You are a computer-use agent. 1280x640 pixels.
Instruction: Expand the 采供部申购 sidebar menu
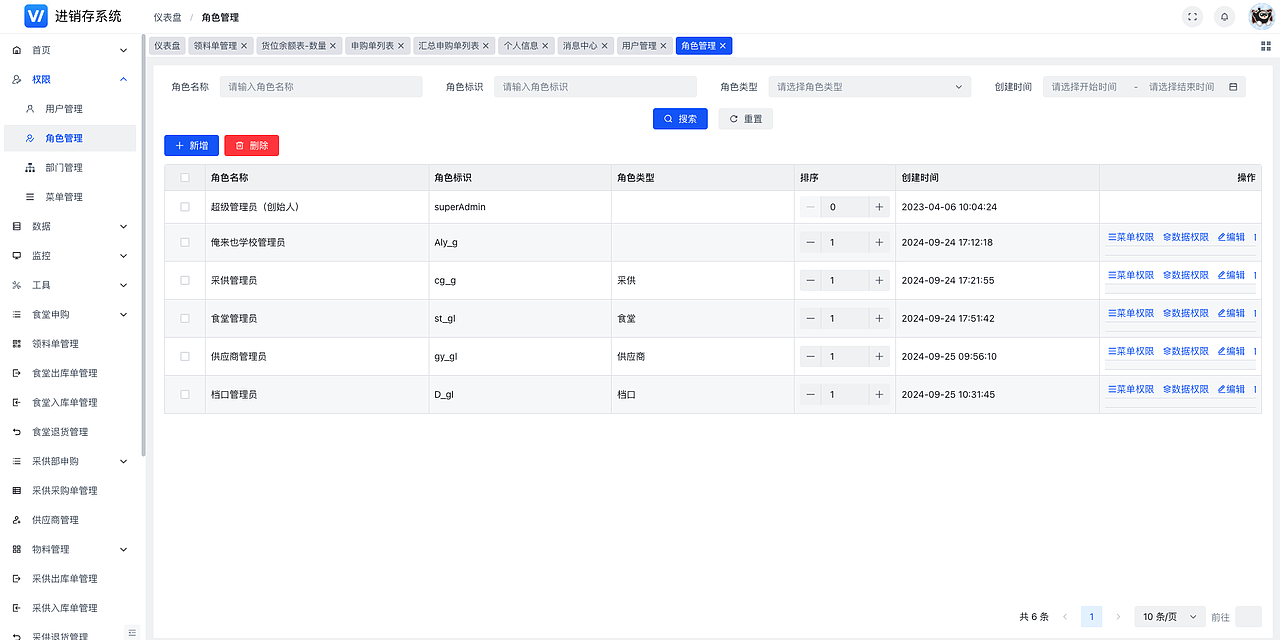coord(68,461)
